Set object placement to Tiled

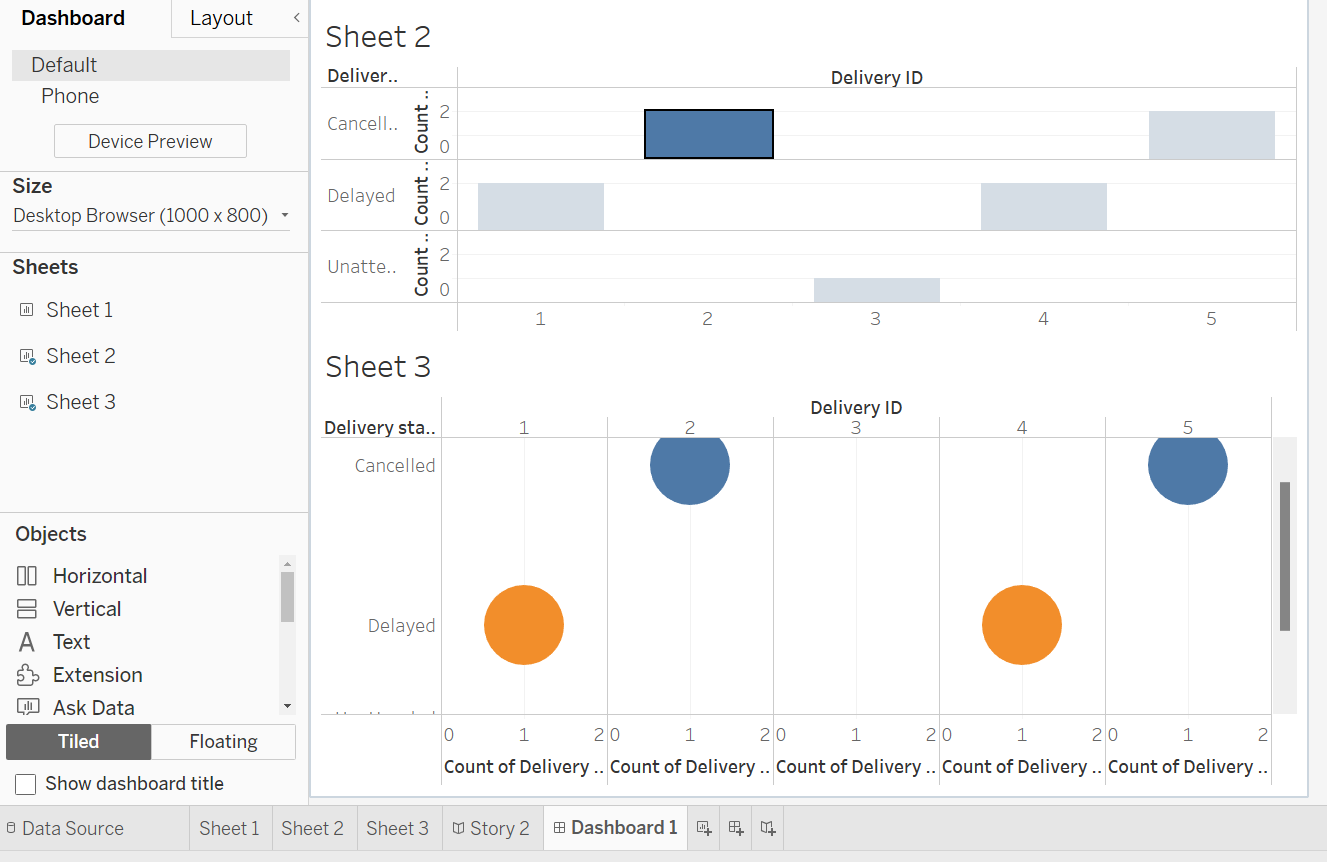pos(78,742)
